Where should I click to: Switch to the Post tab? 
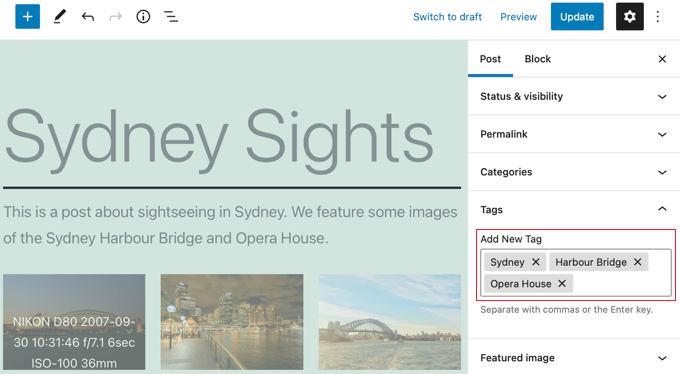[490, 59]
